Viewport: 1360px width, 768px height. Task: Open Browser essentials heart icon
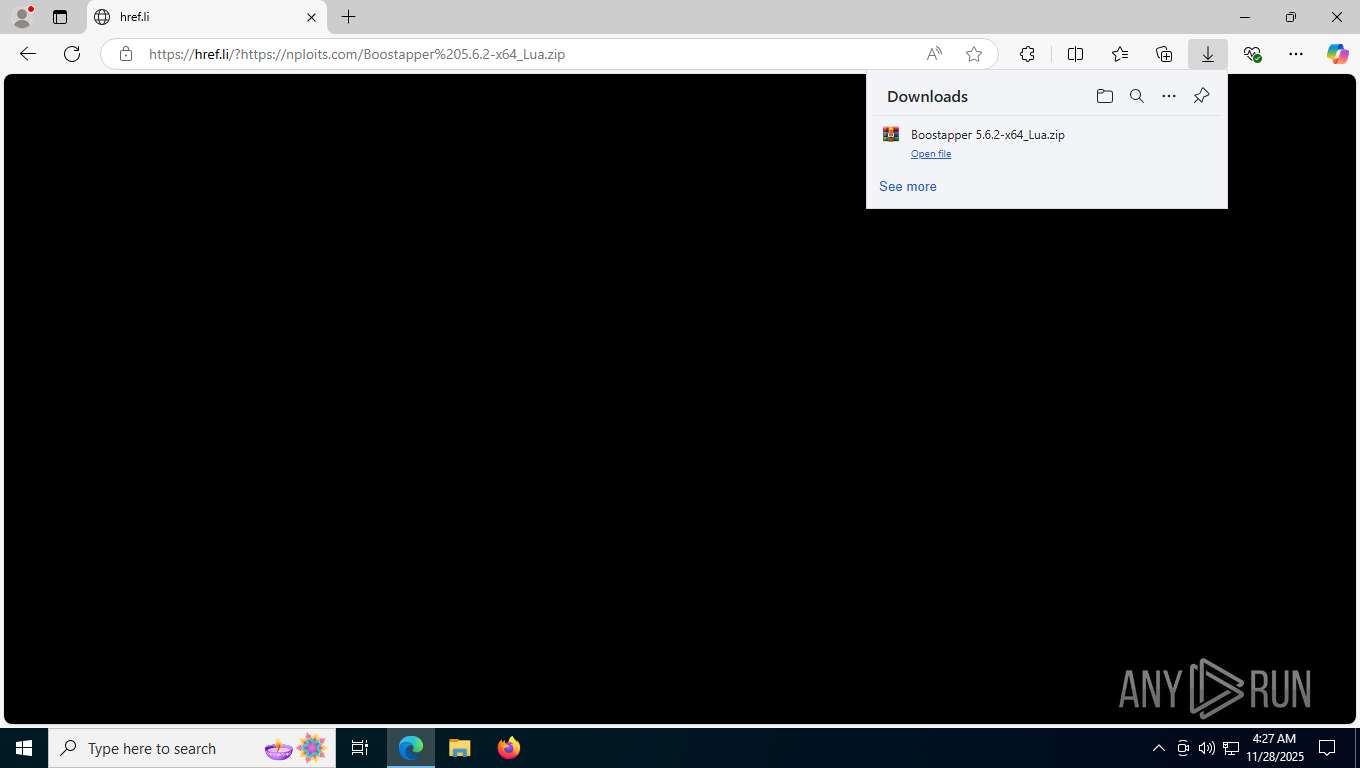coord(1252,54)
